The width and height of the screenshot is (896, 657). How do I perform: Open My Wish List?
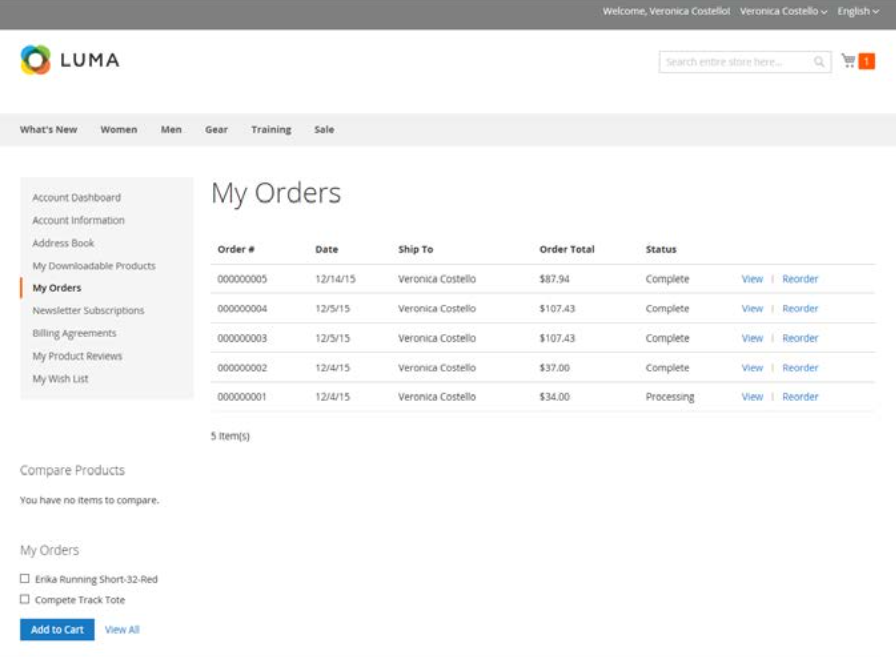coord(60,379)
